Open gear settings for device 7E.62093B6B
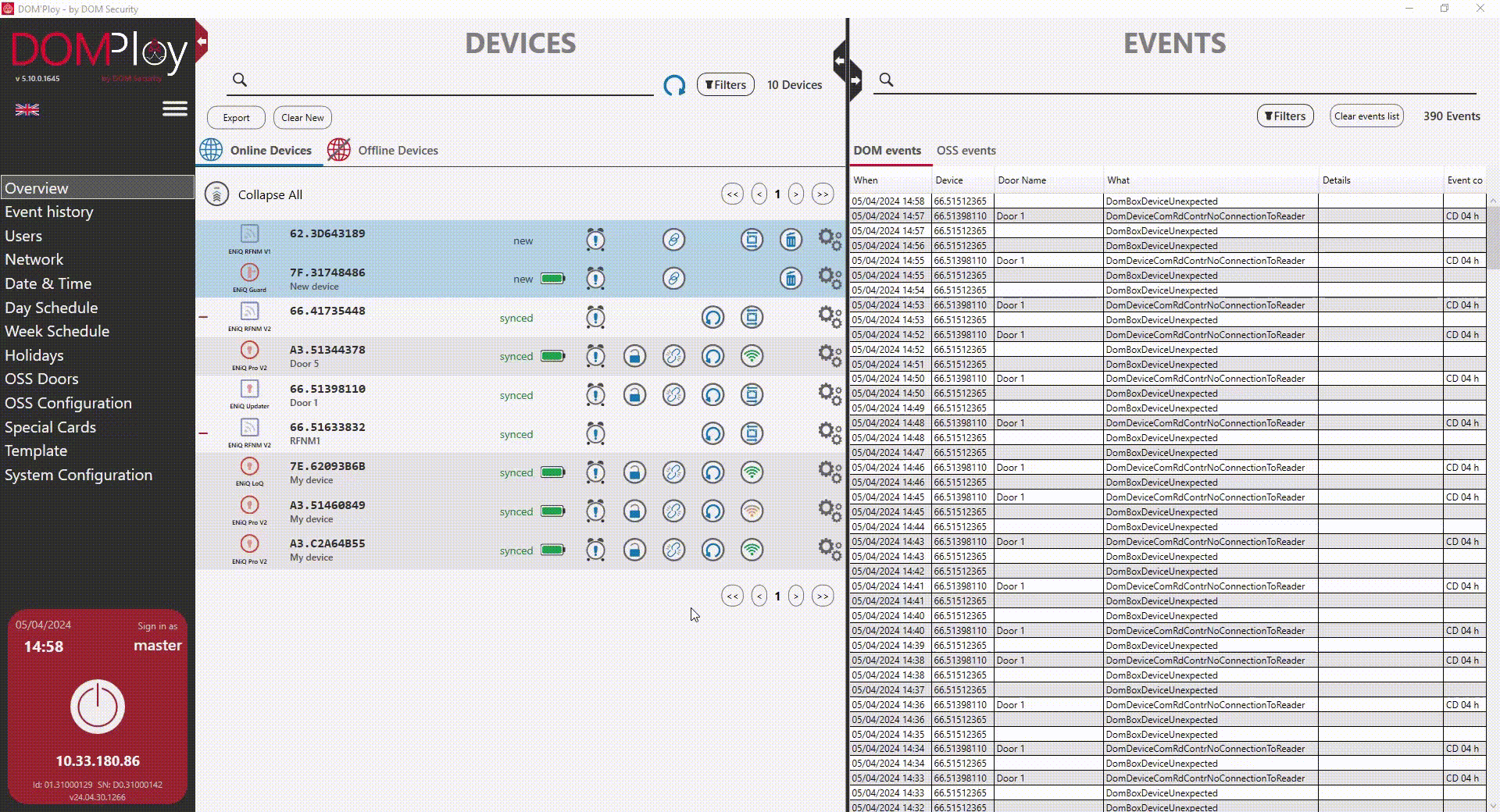This screenshot has height=812, width=1500. tap(830, 472)
